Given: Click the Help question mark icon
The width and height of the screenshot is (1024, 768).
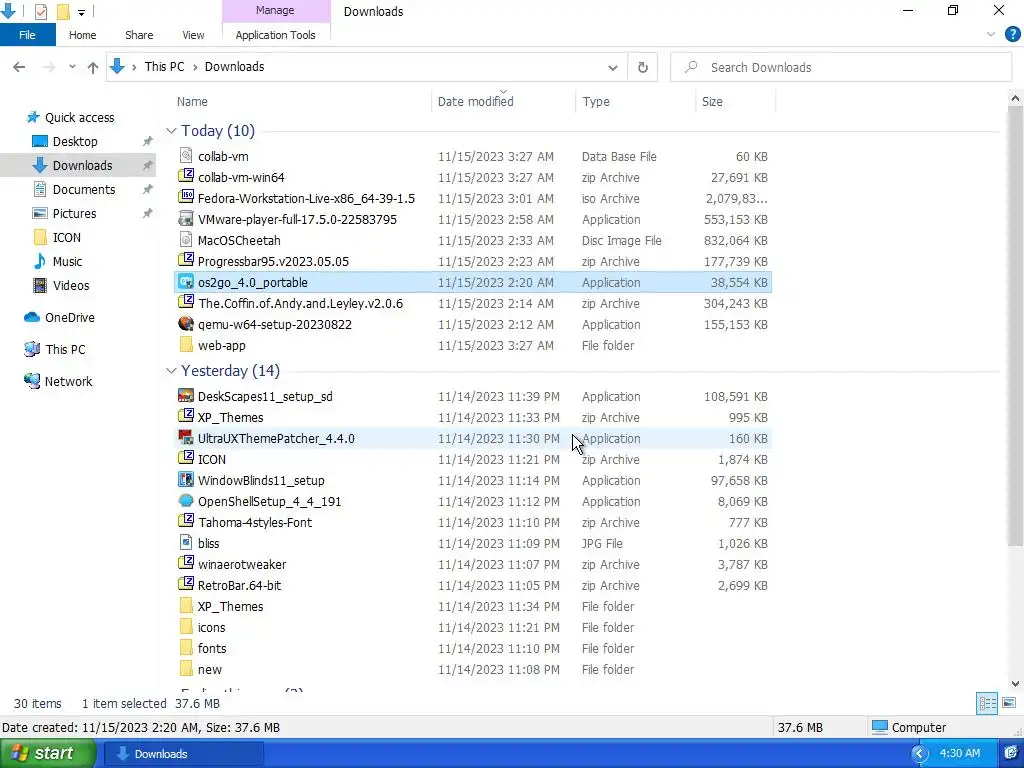Looking at the screenshot, I should pos(1012,35).
